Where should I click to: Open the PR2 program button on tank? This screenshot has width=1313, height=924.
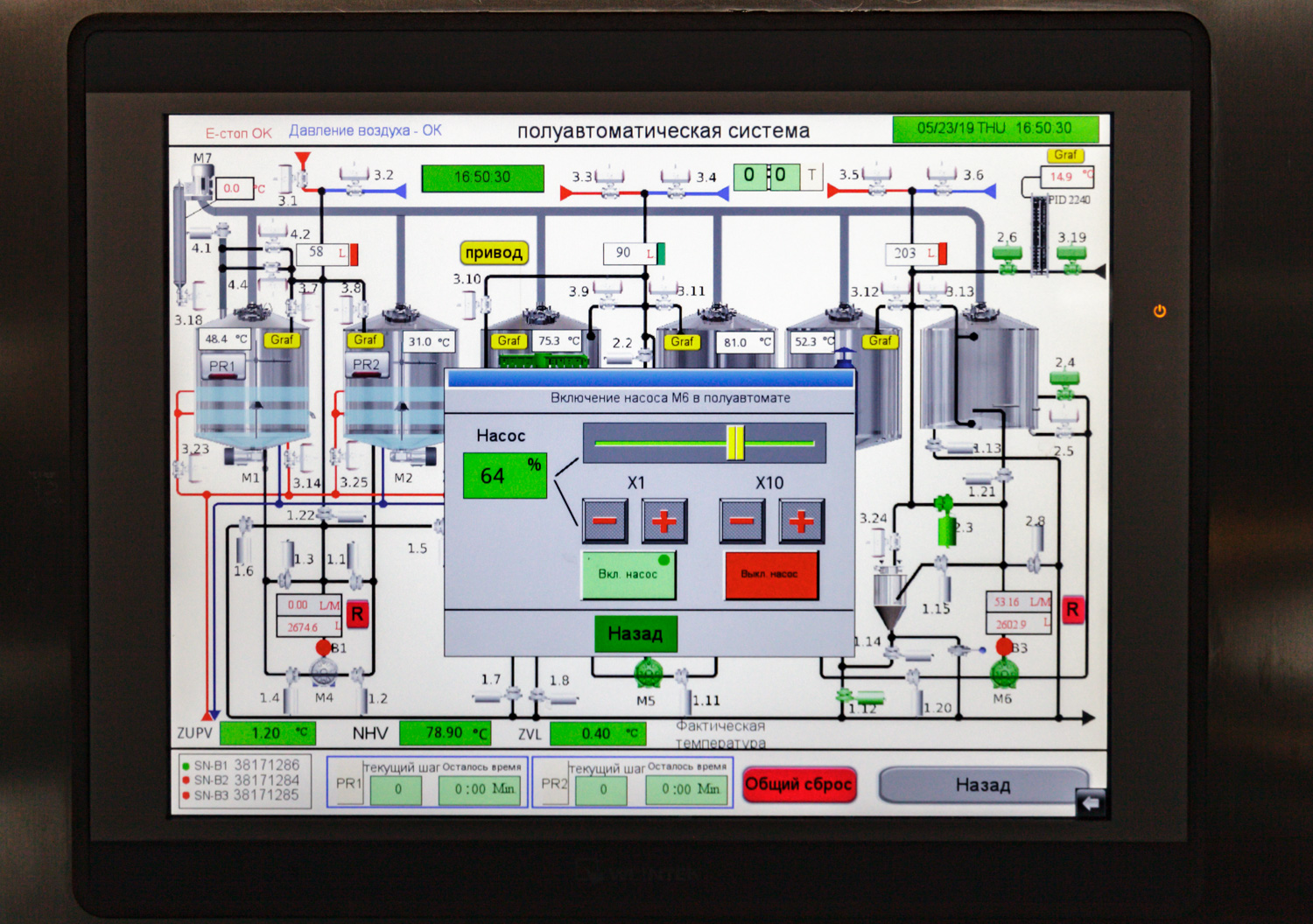tap(367, 365)
